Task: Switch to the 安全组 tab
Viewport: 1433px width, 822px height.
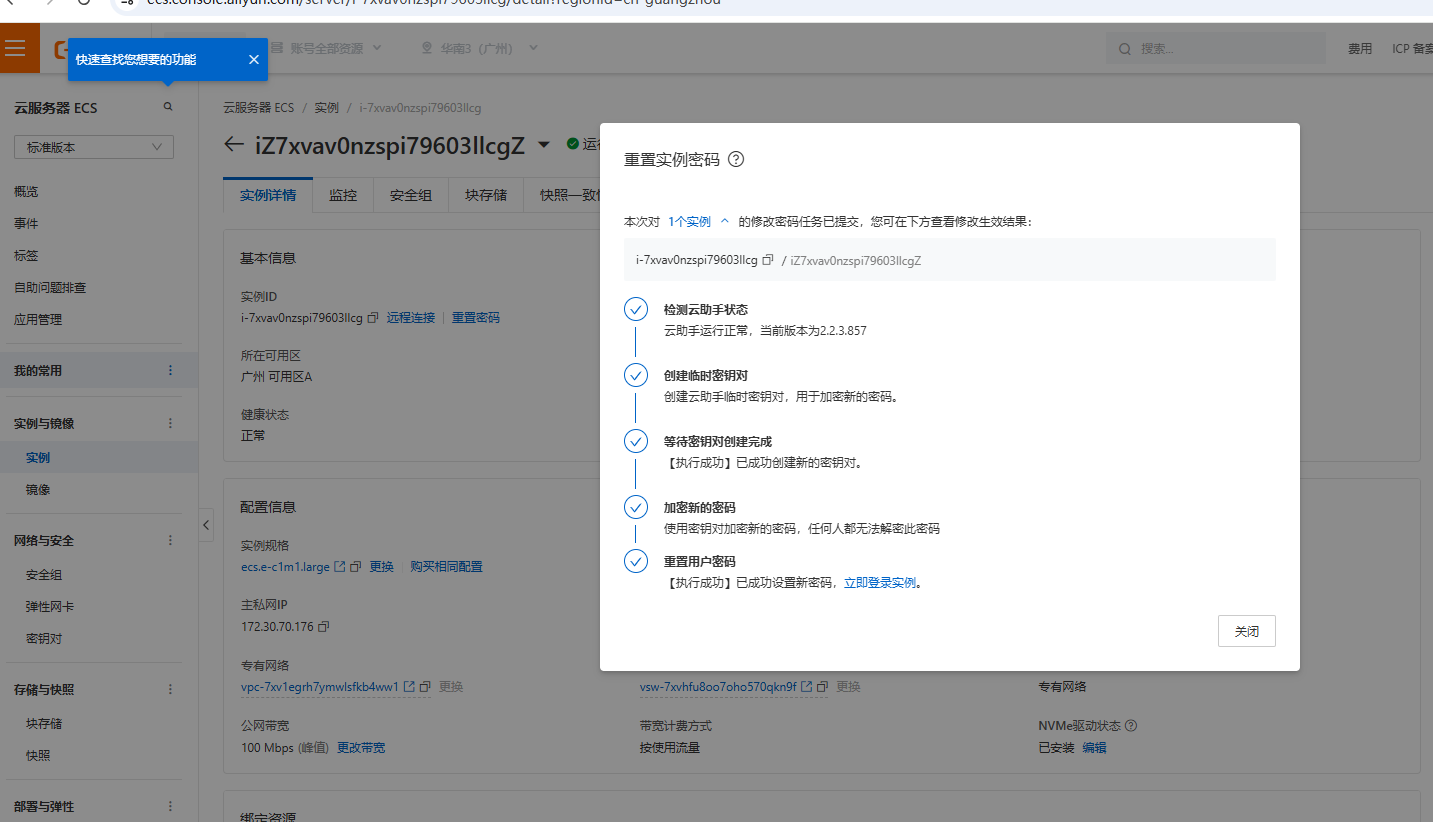Action: (411, 195)
